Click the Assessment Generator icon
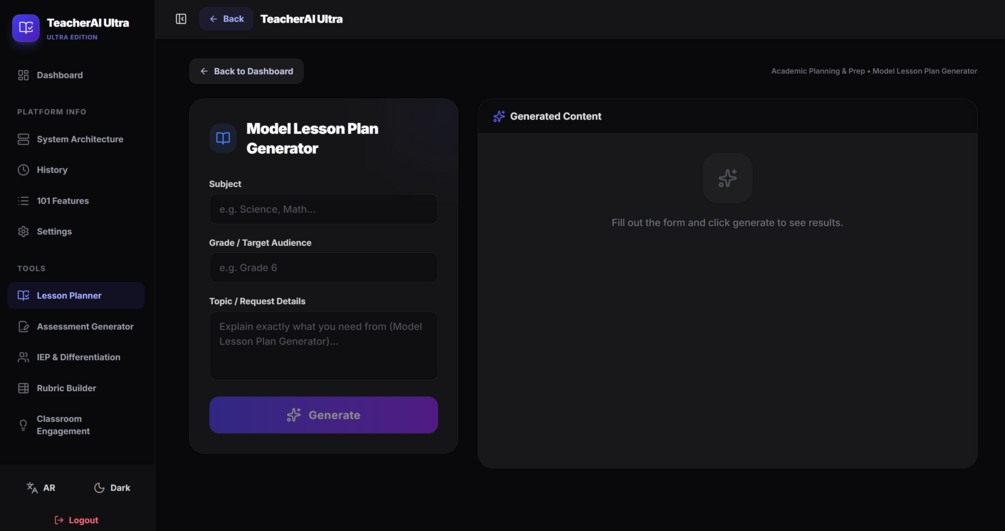The width and height of the screenshot is (1005, 531). (23, 326)
